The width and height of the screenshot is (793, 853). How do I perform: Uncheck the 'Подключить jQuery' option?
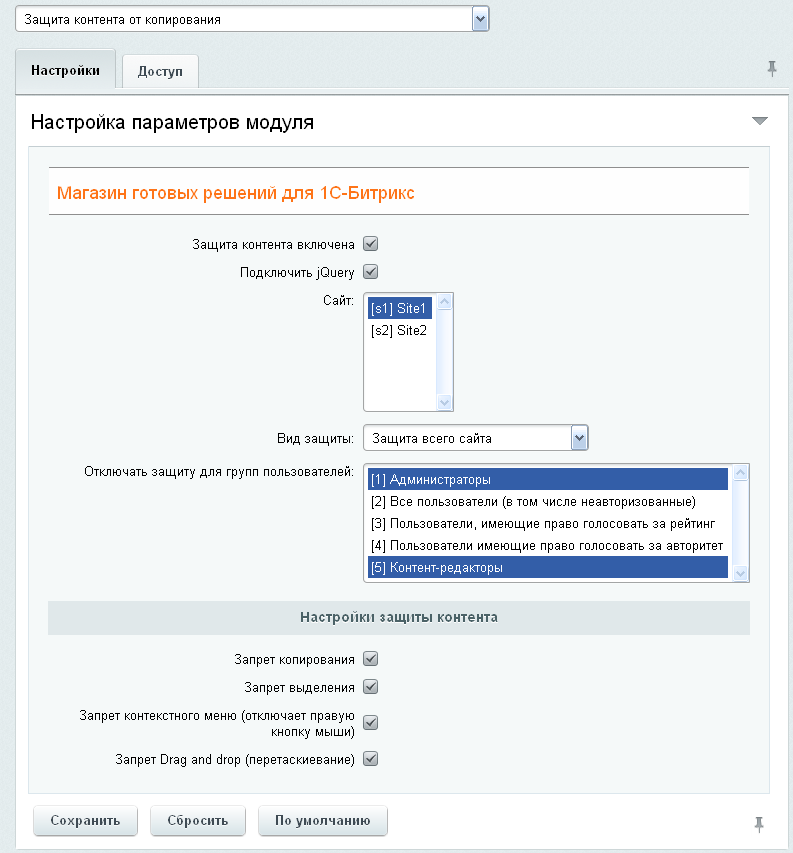[x=370, y=271]
